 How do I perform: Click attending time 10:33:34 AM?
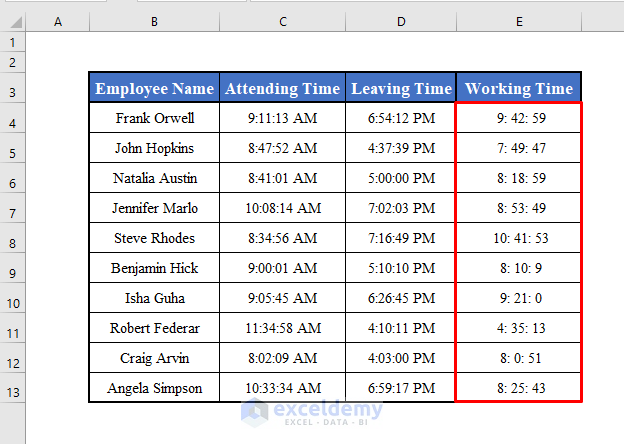point(283,388)
